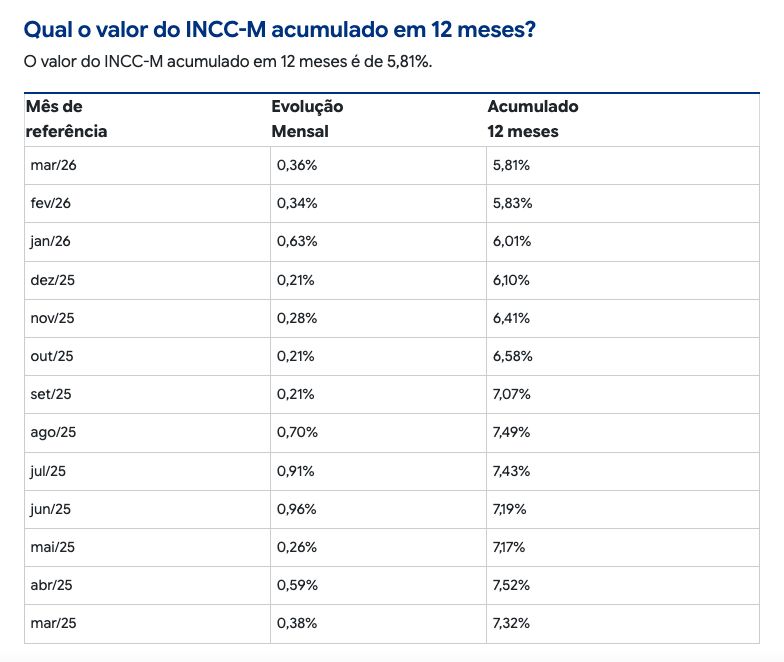Click the 7,07% accumulated value for set/25

pos(512,394)
